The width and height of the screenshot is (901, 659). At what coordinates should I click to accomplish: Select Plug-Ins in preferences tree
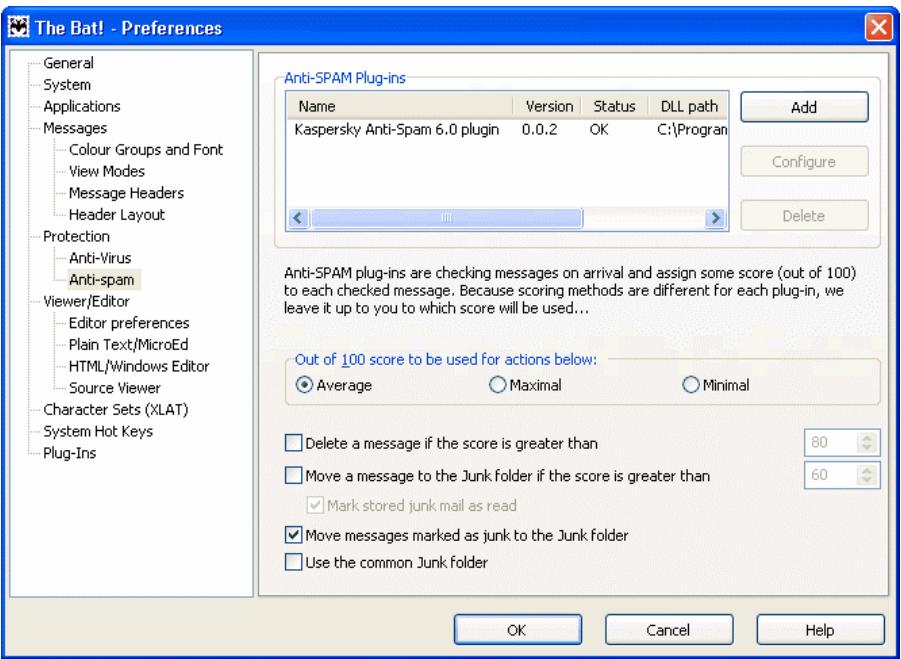pos(70,453)
